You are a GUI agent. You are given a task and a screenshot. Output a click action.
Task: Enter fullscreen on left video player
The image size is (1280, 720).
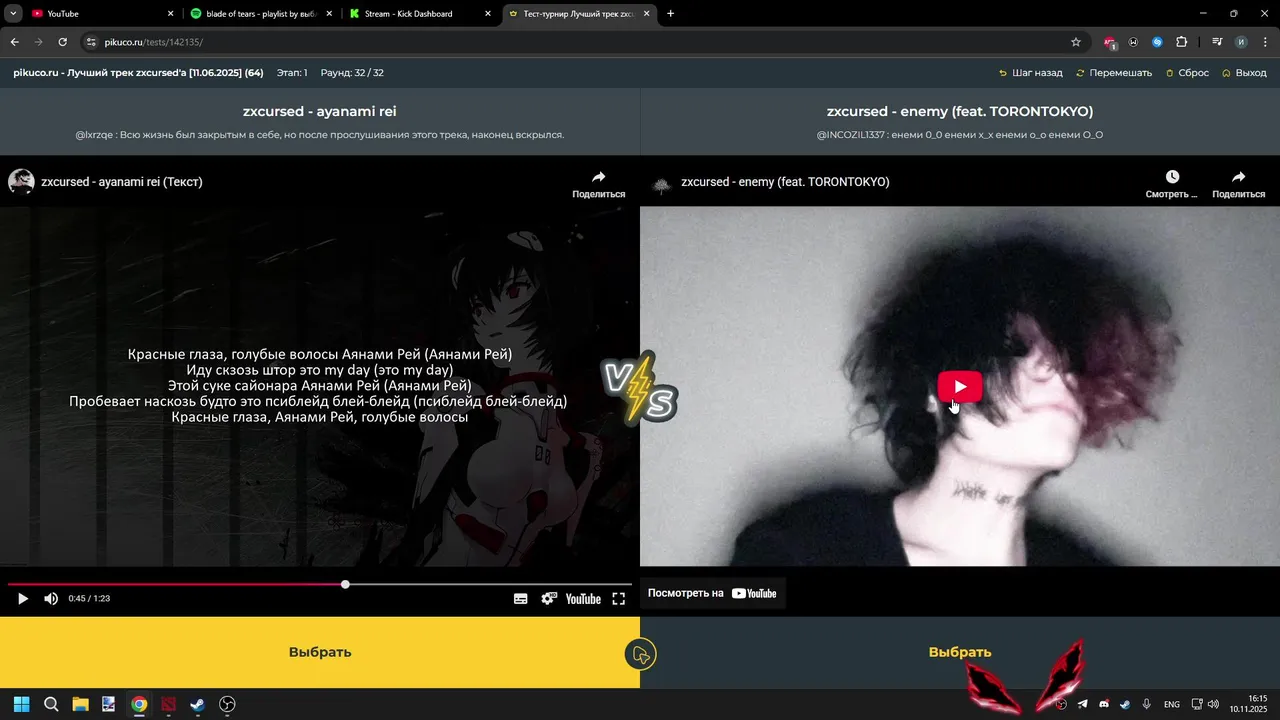point(619,599)
